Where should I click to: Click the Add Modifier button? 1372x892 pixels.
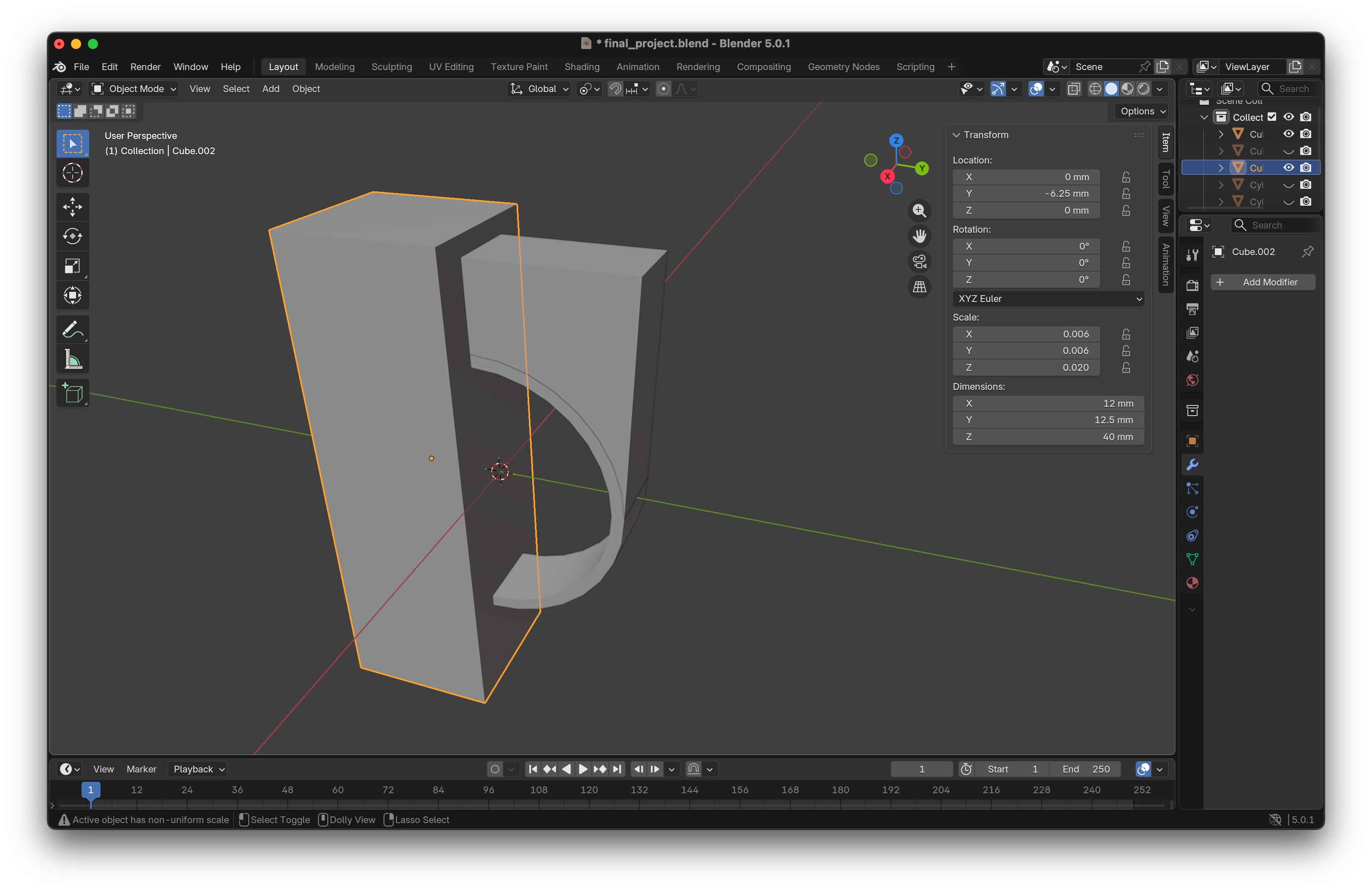[x=1263, y=282]
